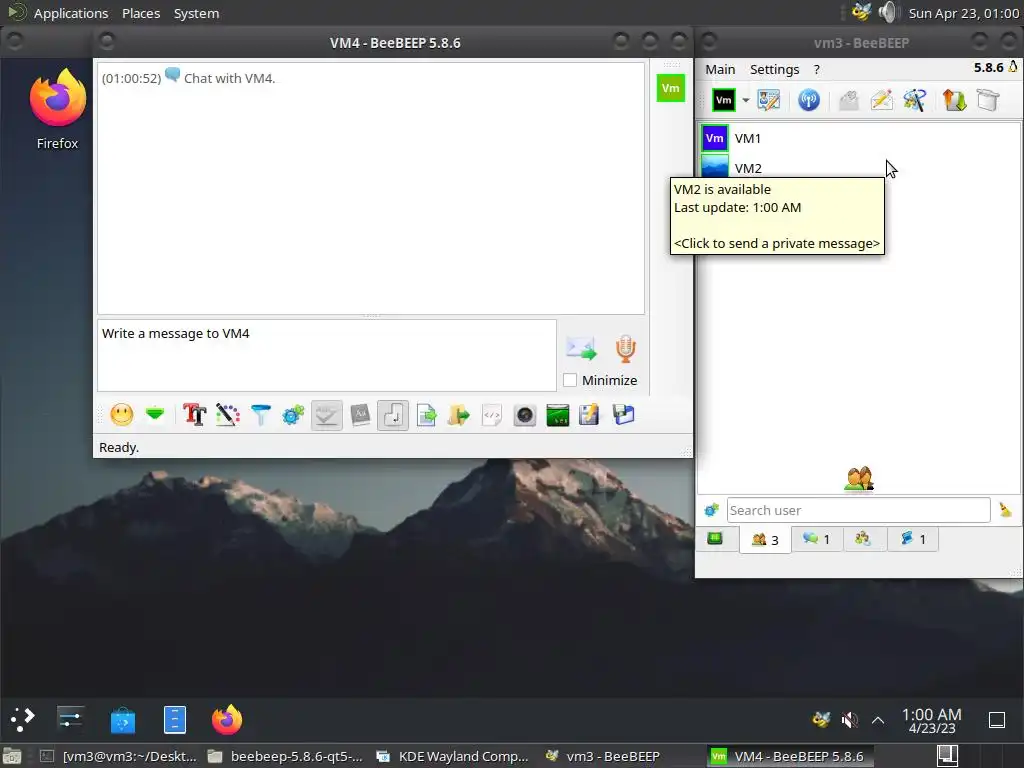This screenshot has height=768, width=1024.
Task: Open chat settings blue gear icon
Action: [293, 415]
